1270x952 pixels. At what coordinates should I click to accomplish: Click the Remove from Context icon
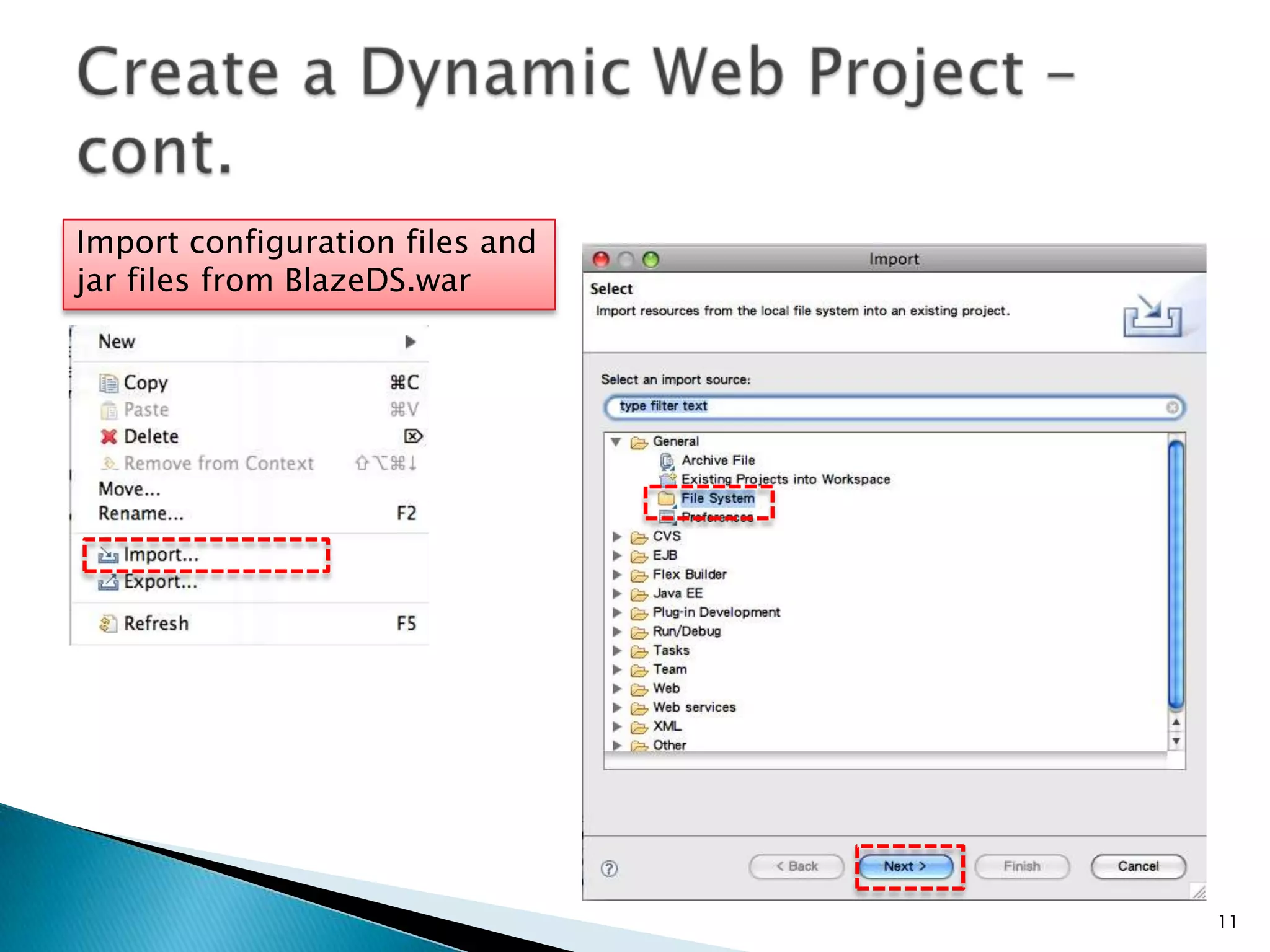[109, 463]
